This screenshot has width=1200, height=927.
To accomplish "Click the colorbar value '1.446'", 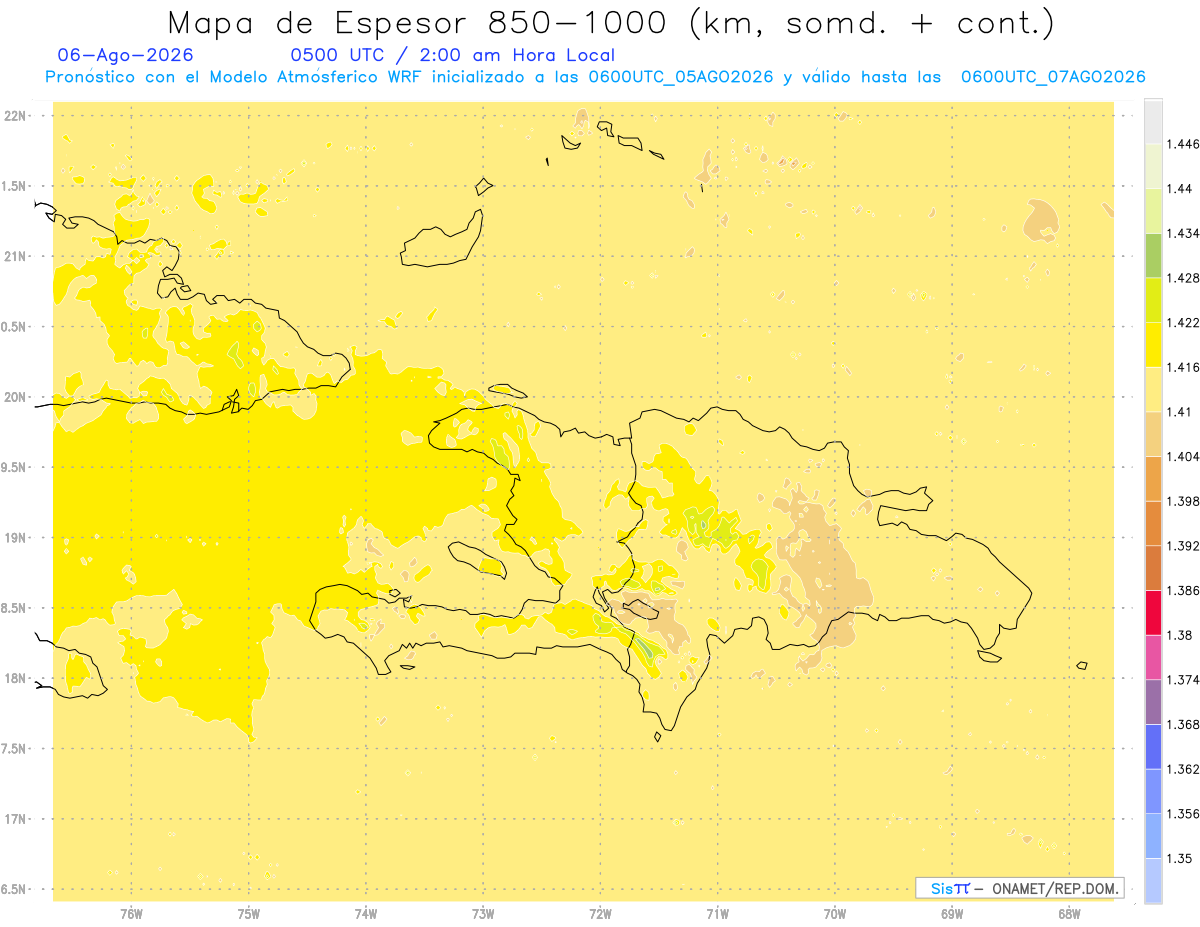I will [x=1183, y=144].
